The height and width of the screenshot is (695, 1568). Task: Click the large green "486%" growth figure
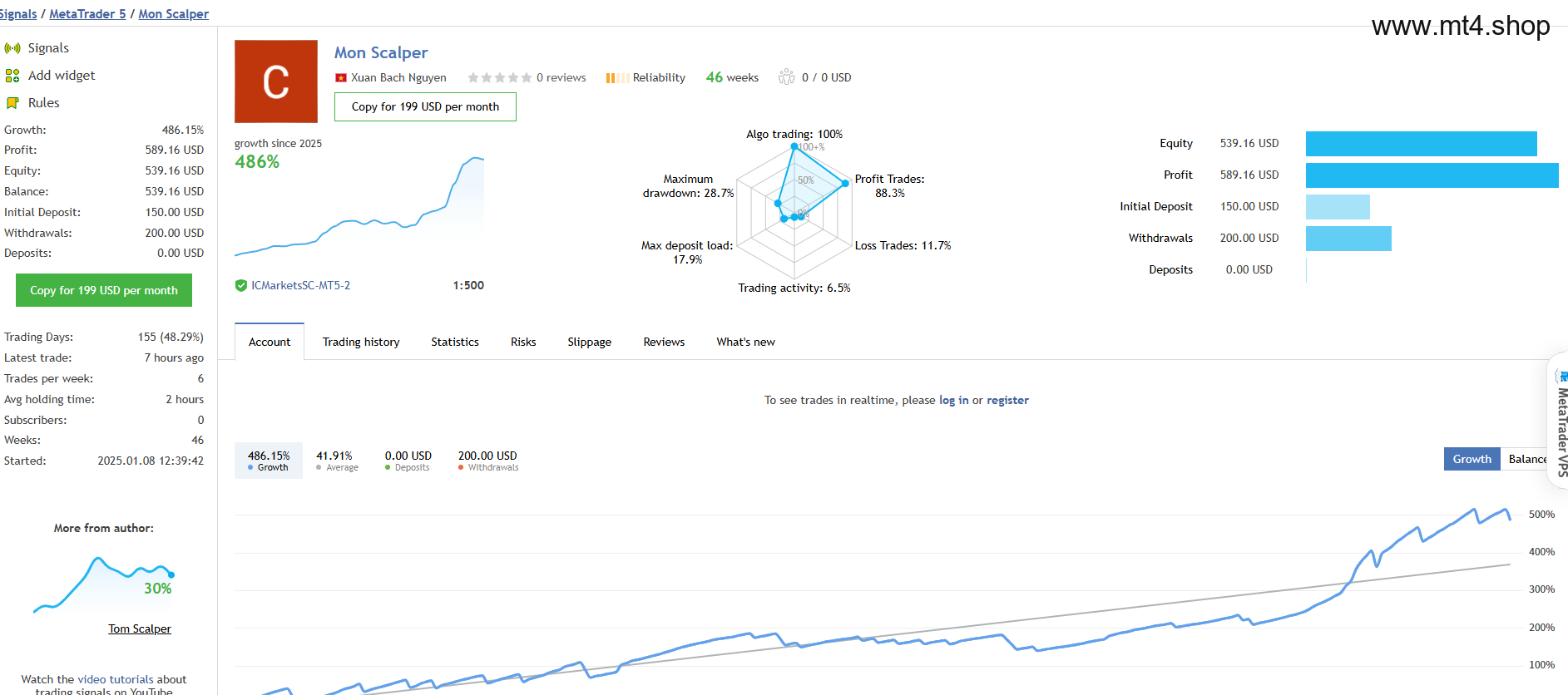click(257, 162)
